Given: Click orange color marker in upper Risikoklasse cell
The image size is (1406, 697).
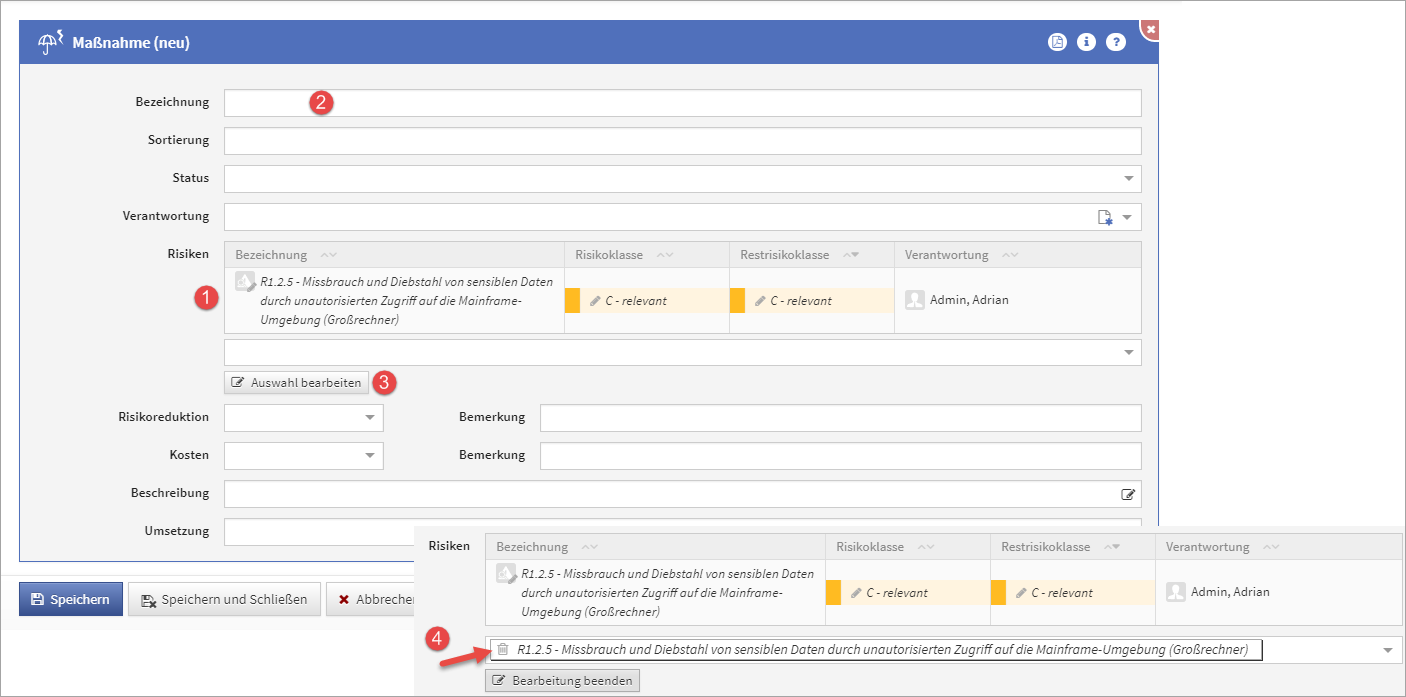Looking at the screenshot, I should click(572, 300).
